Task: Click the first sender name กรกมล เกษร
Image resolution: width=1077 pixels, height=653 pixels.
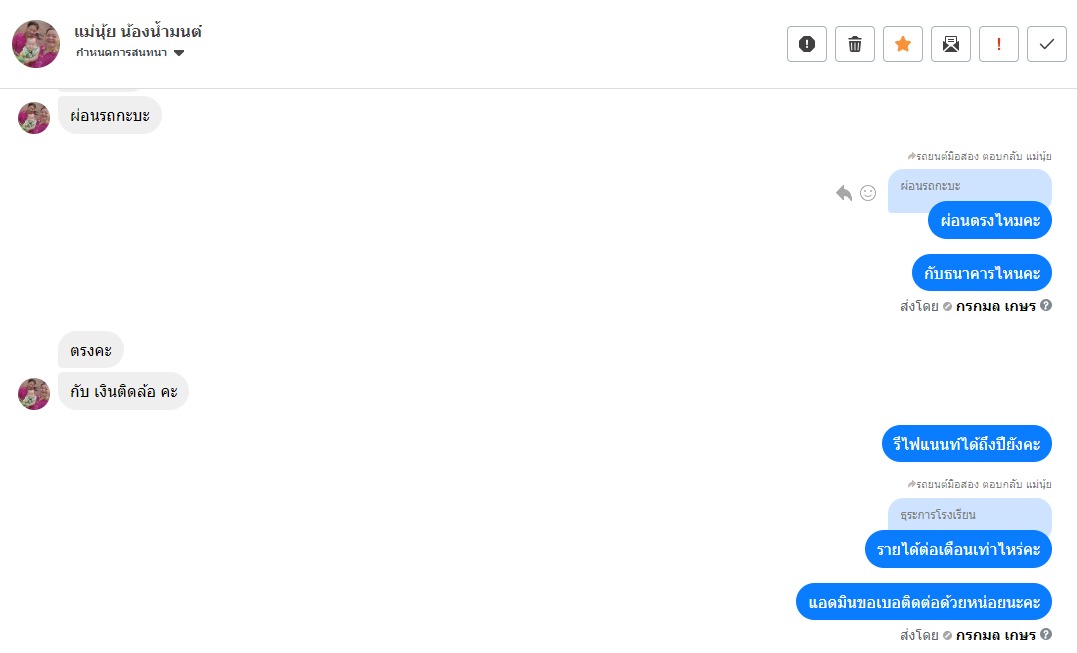Action: point(995,306)
